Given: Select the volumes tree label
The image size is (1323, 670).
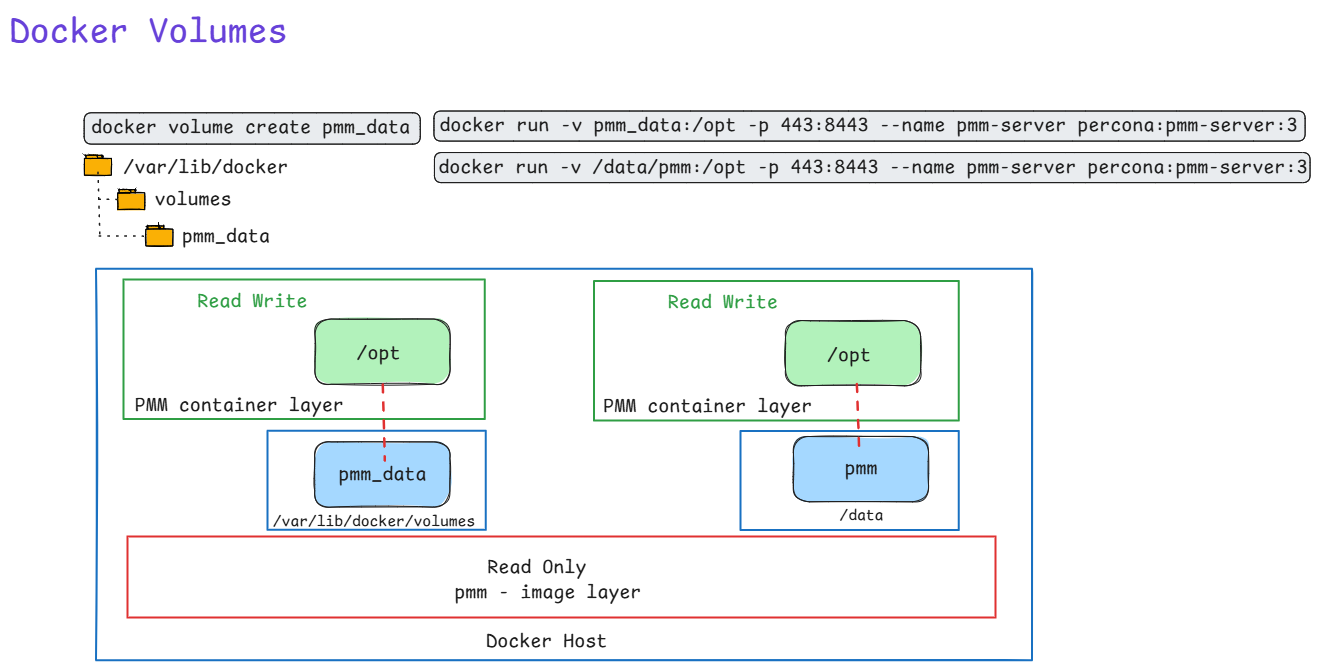Looking at the screenshot, I should pos(192,199).
